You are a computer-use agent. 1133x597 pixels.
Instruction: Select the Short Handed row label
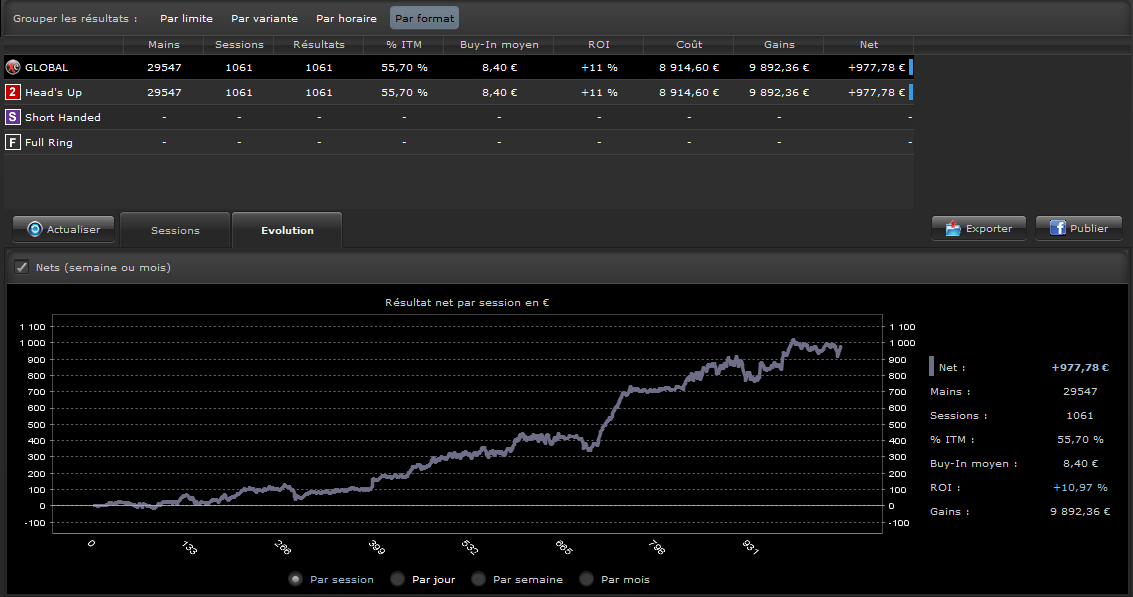point(63,117)
